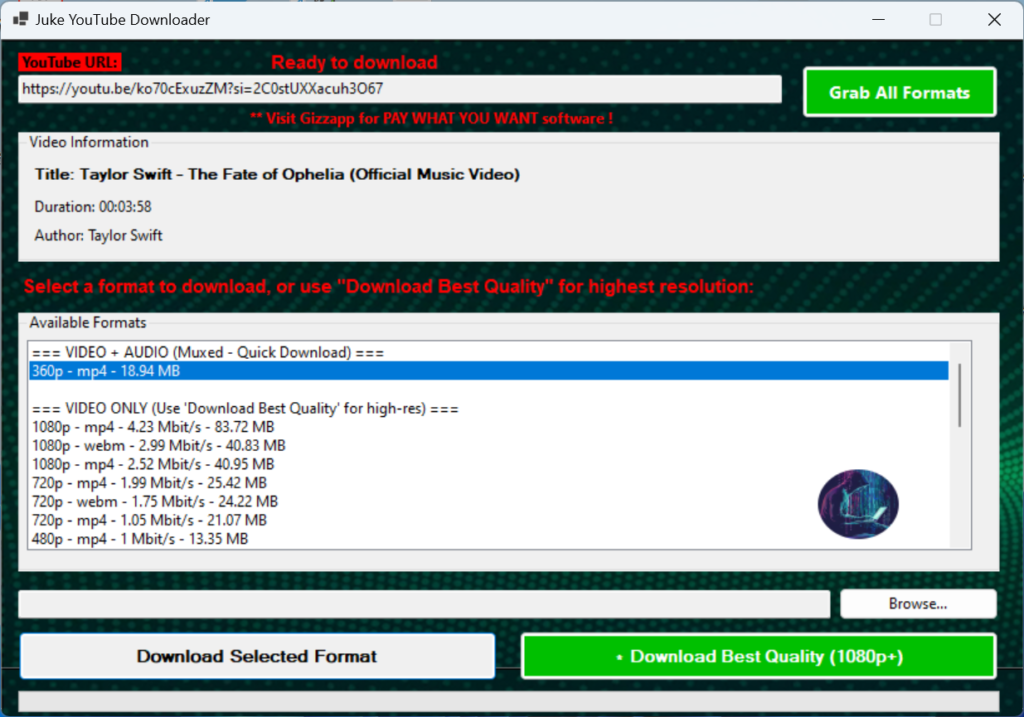Select 1080p mp4 4.23 Mbit/s format

point(152,427)
